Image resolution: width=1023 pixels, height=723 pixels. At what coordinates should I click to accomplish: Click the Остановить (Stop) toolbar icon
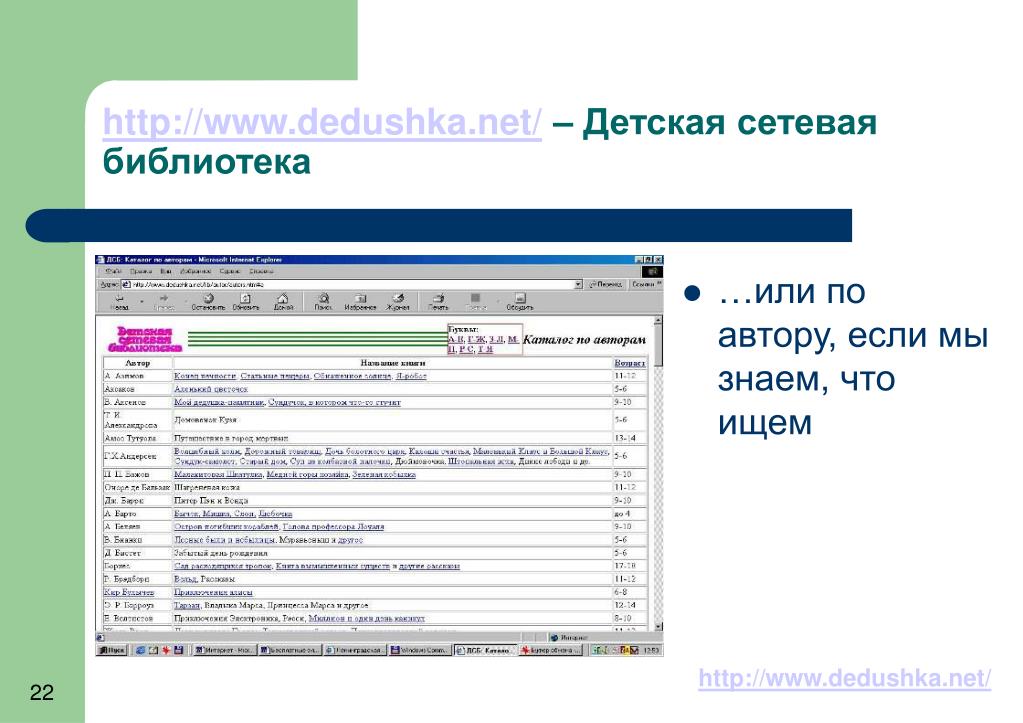click(209, 301)
